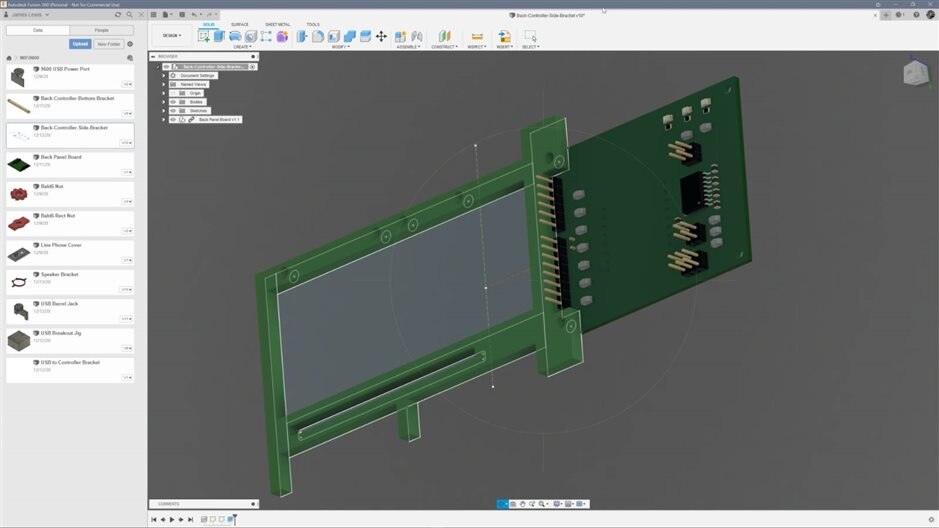Click the Fillet tool icon
Screen dimensions: 939x528
[x=317, y=36]
